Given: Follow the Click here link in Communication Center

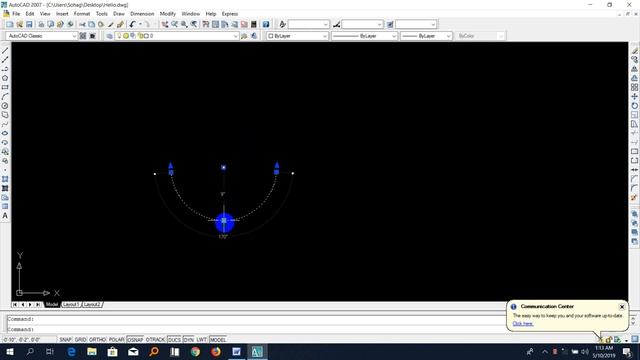Looking at the screenshot, I should pyautogui.click(x=523, y=324).
